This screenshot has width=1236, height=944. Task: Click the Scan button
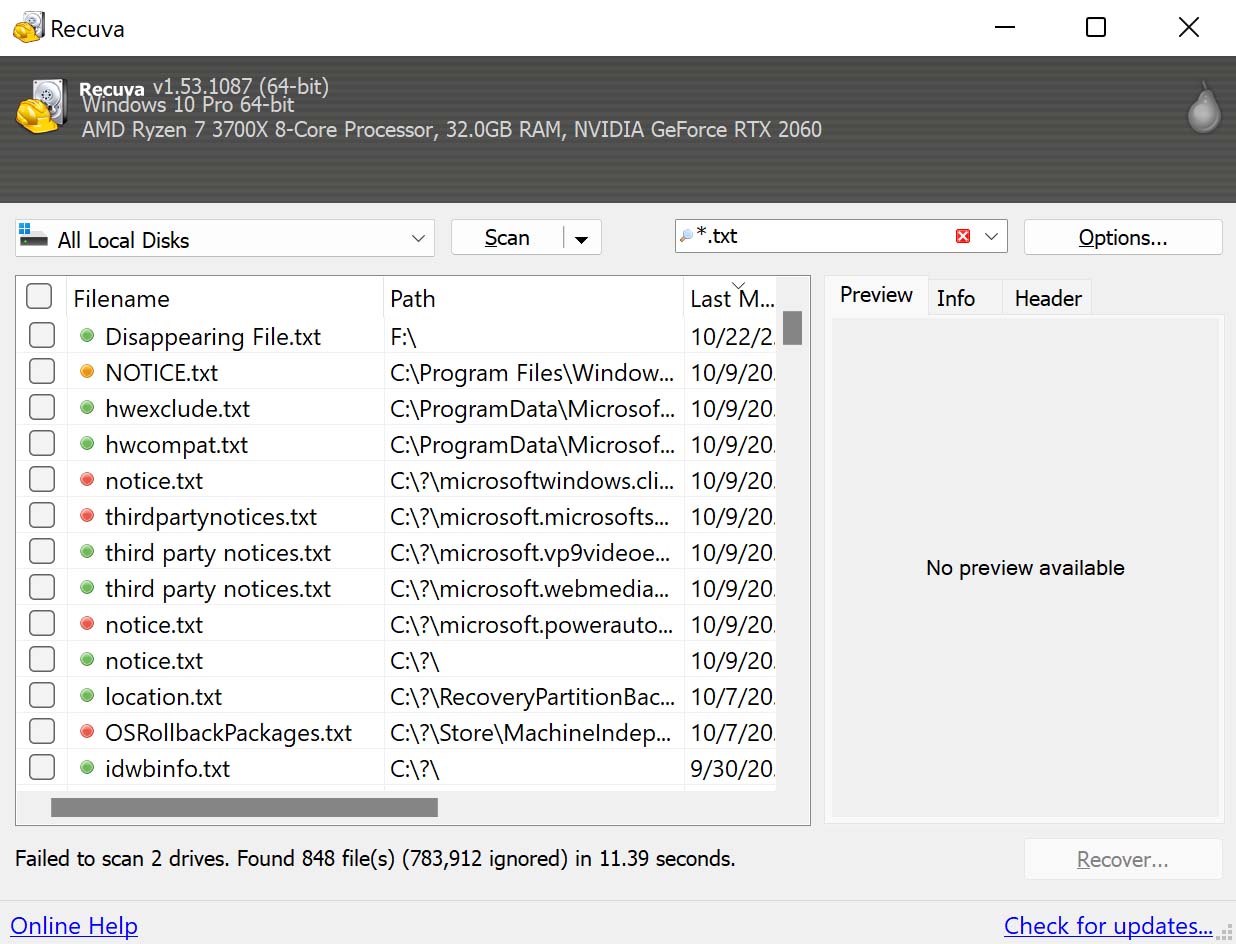507,238
